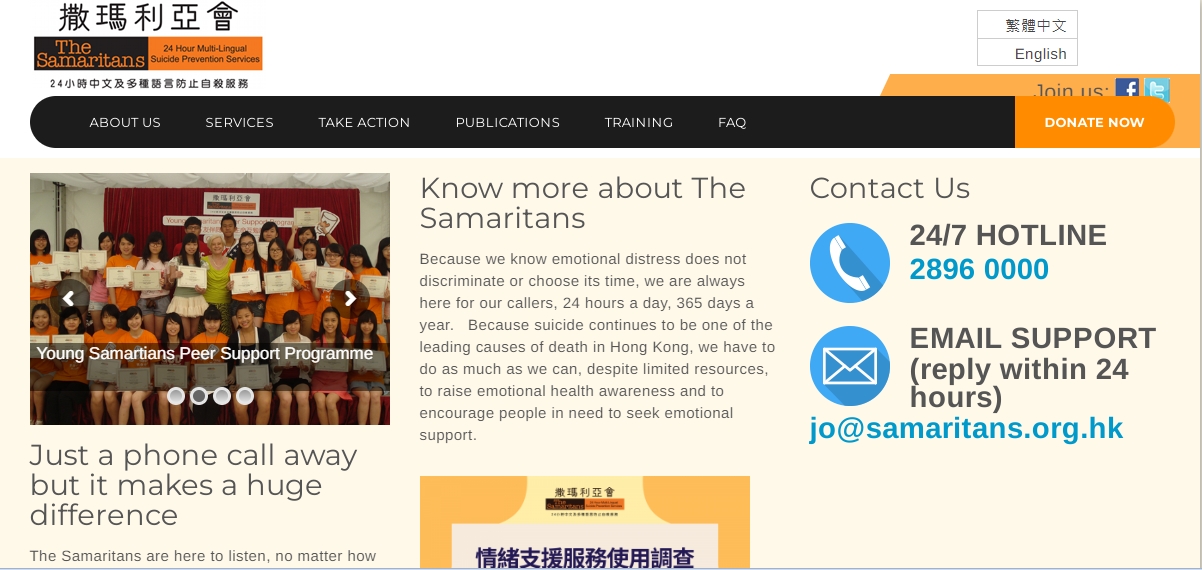This screenshot has width=1202, height=570.
Task: Click the jo@samaritans.org.hk email link
Action: (966, 428)
